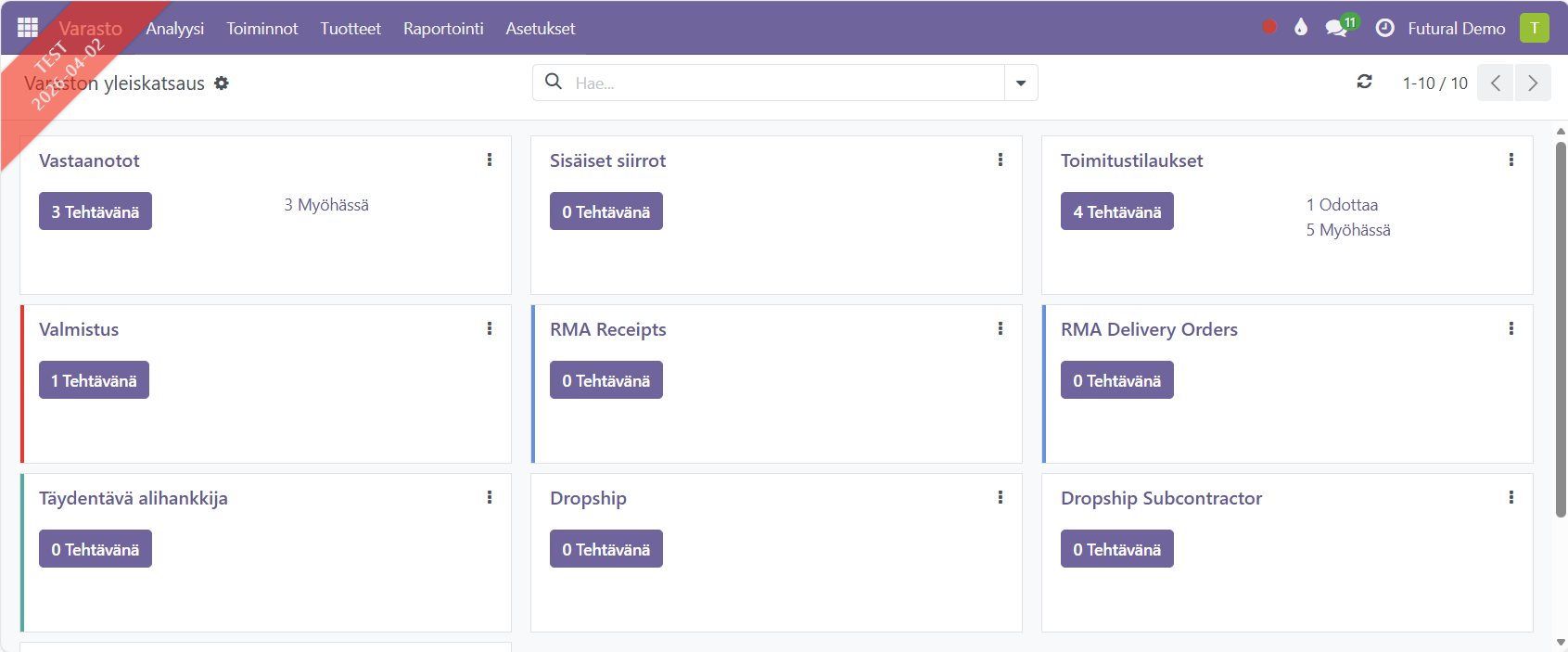The width and height of the screenshot is (1568, 652).
Task: Go to next page with right arrow
Action: coord(1533,83)
